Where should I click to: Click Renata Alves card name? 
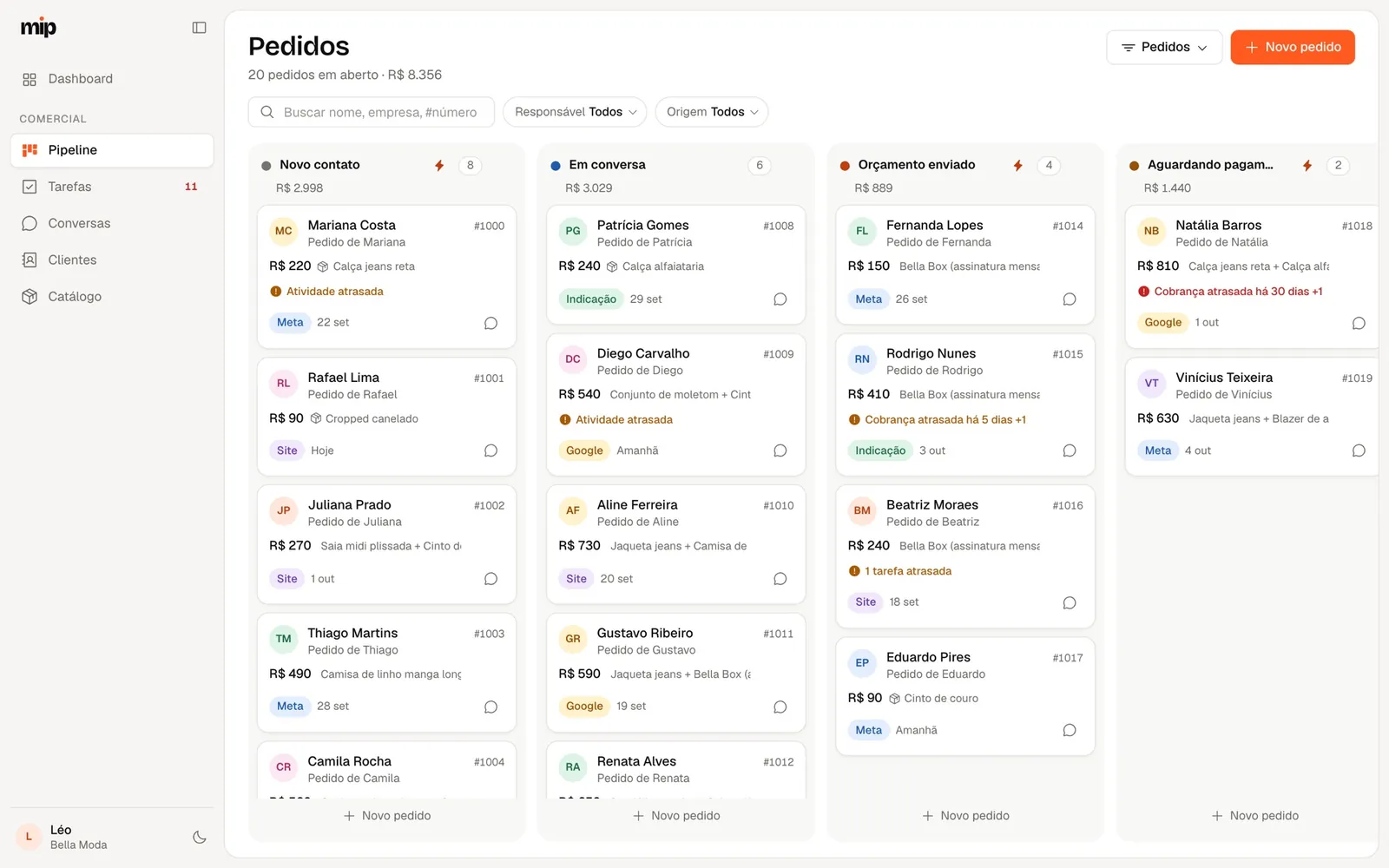coord(636,761)
